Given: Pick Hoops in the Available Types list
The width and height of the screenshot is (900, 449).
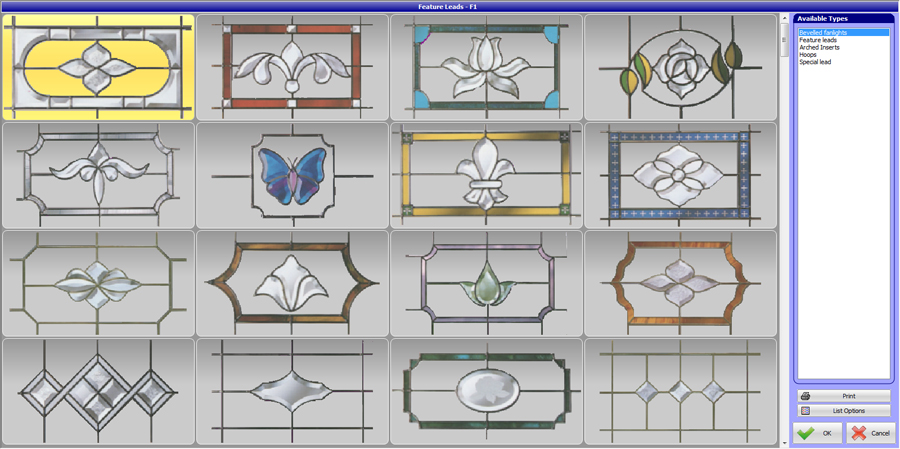Looking at the screenshot, I should tap(808, 55).
